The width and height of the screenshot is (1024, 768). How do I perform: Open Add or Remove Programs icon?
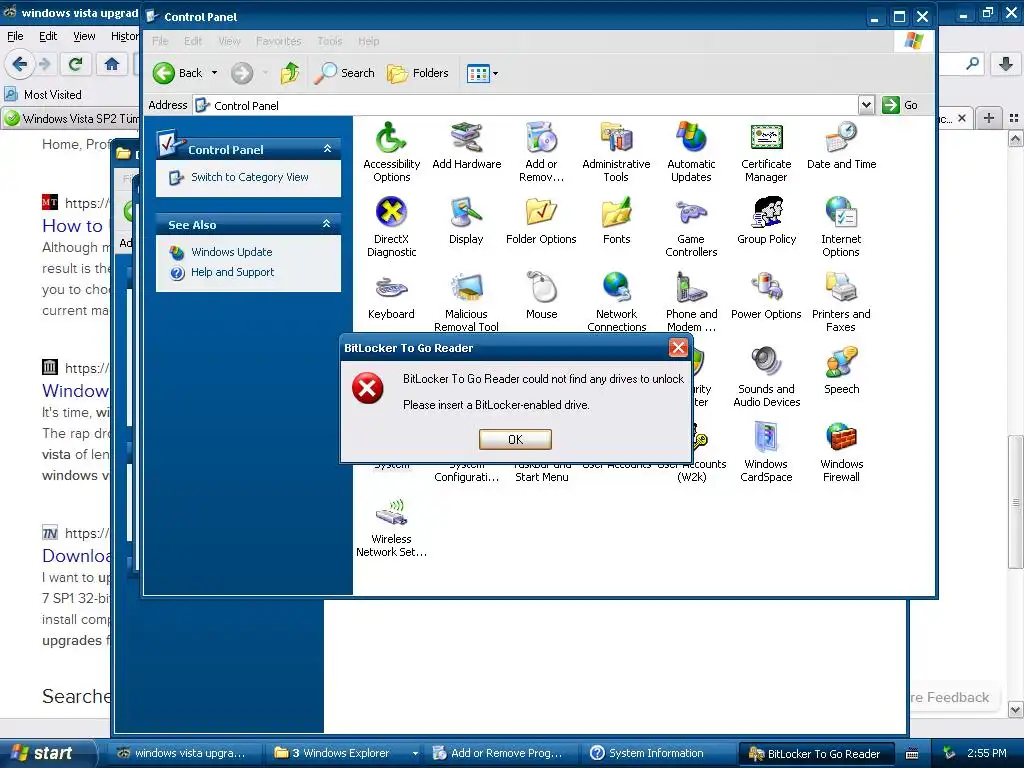541,152
